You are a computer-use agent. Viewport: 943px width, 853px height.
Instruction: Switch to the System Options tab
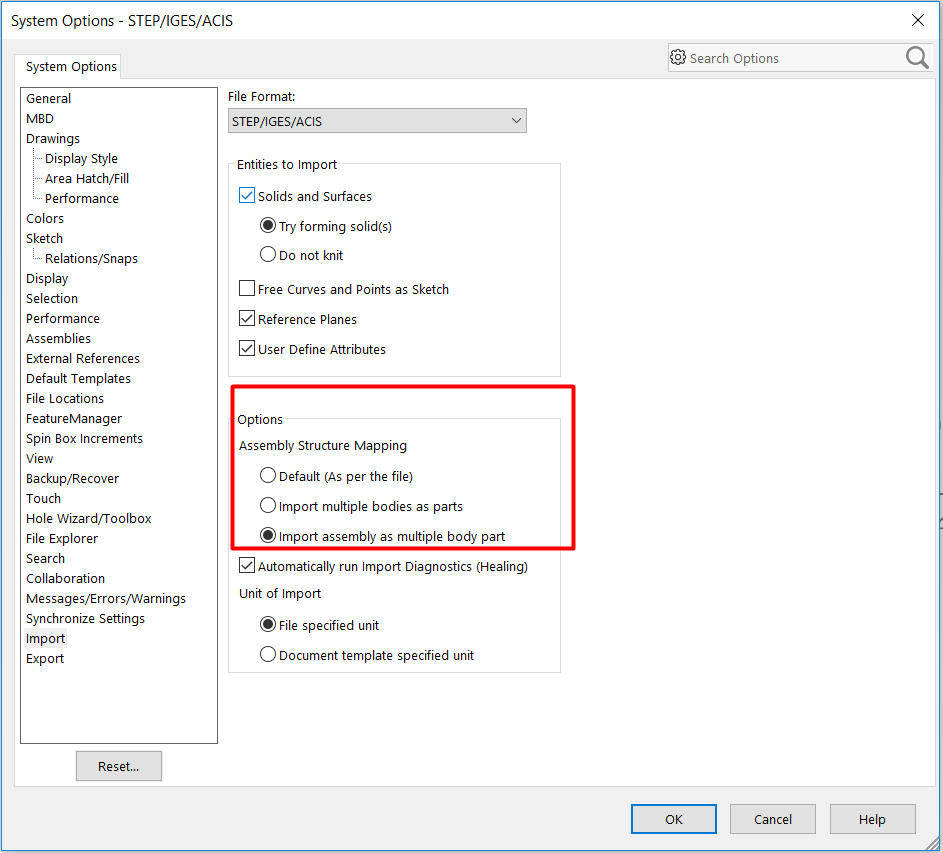[x=71, y=66]
